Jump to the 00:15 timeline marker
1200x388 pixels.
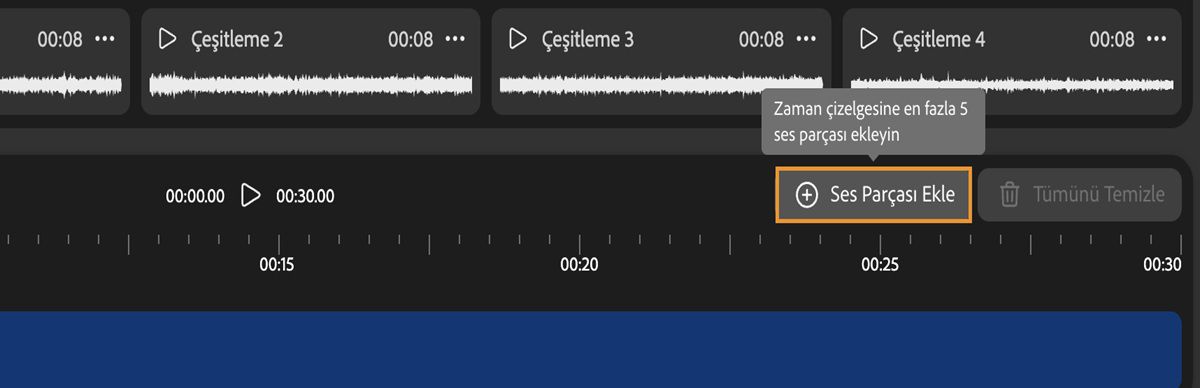point(276,265)
